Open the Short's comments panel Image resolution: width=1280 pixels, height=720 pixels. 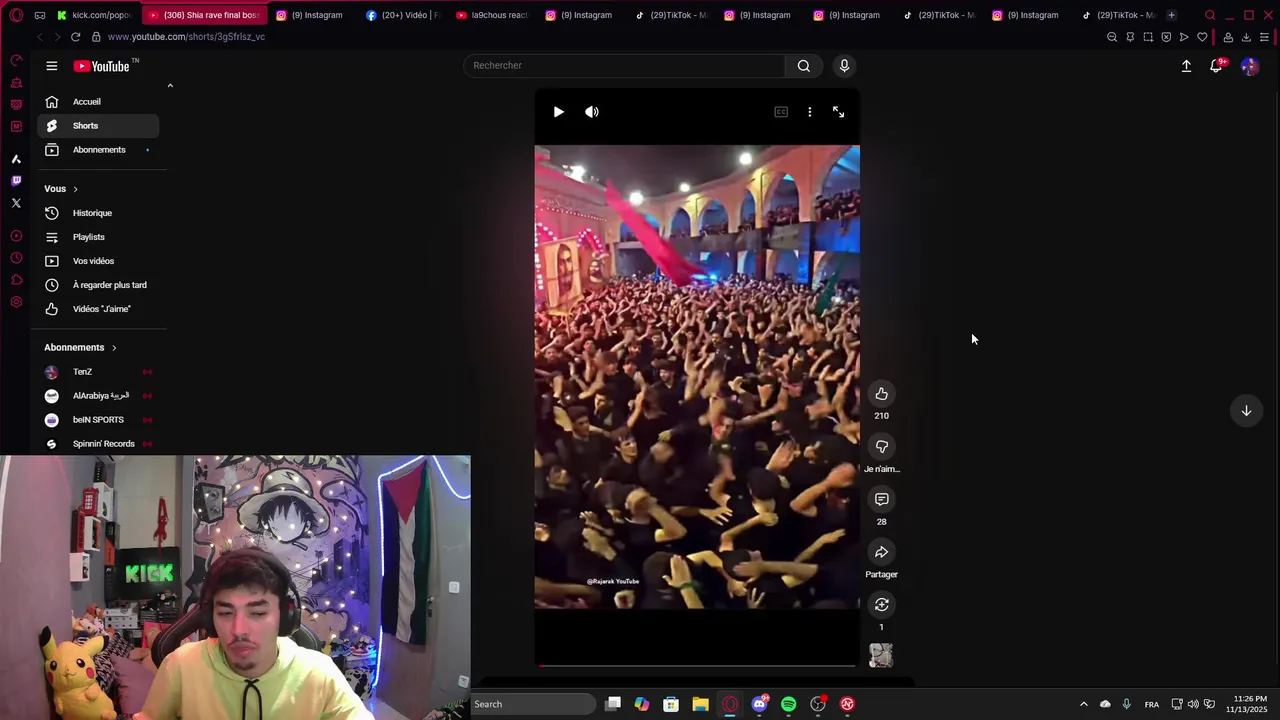click(x=881, y=499)
